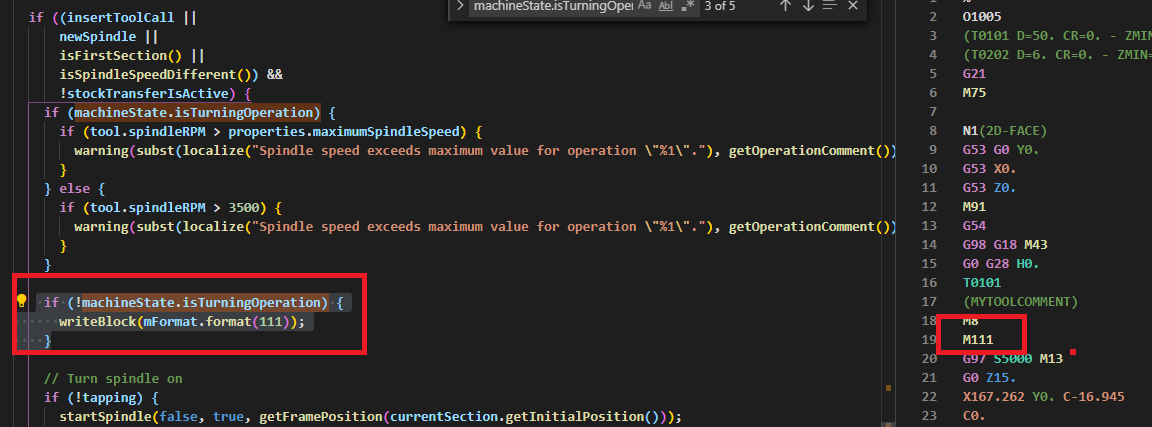The width and height of the screenshot is (1152, 427).
Task: Click the 'properties.maximumSpindleSpeed' condition line
Action: point(271,132)
